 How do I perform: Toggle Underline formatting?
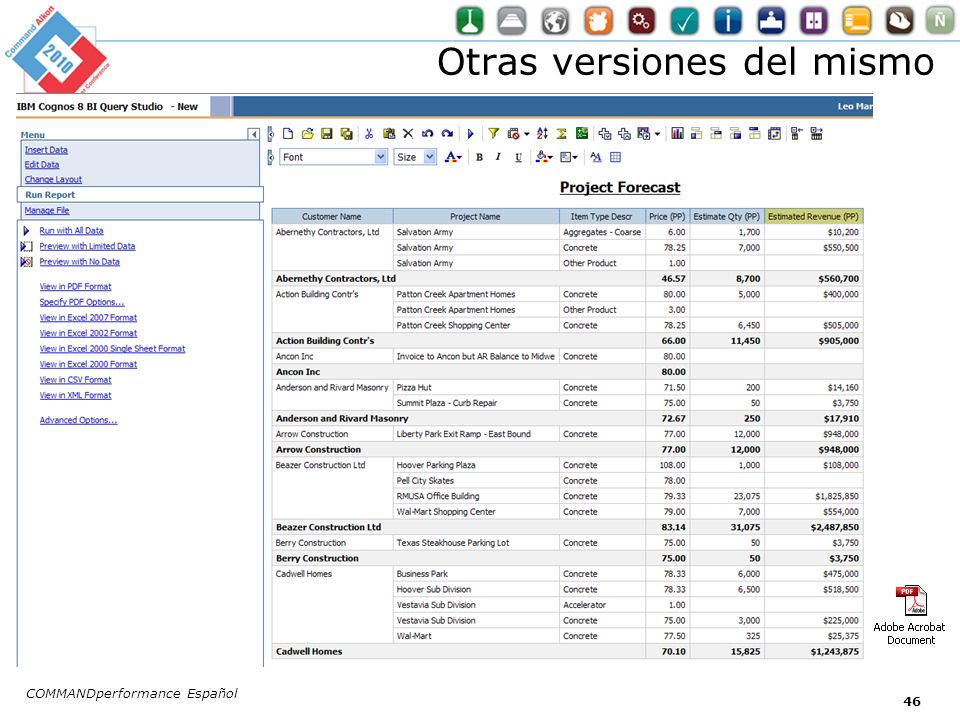pos(518,157)
